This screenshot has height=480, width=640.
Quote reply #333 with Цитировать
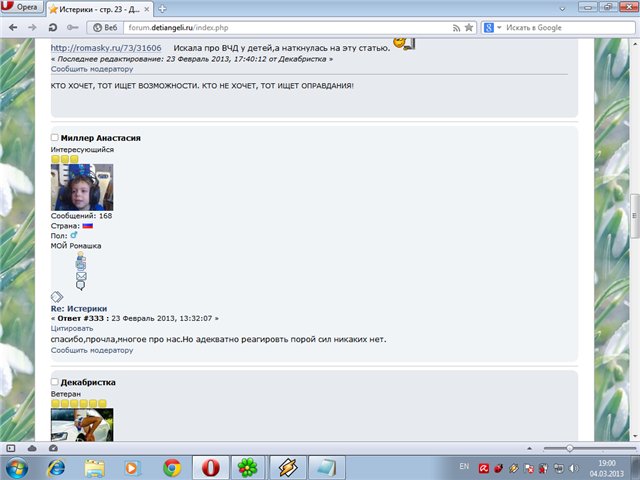72,328
